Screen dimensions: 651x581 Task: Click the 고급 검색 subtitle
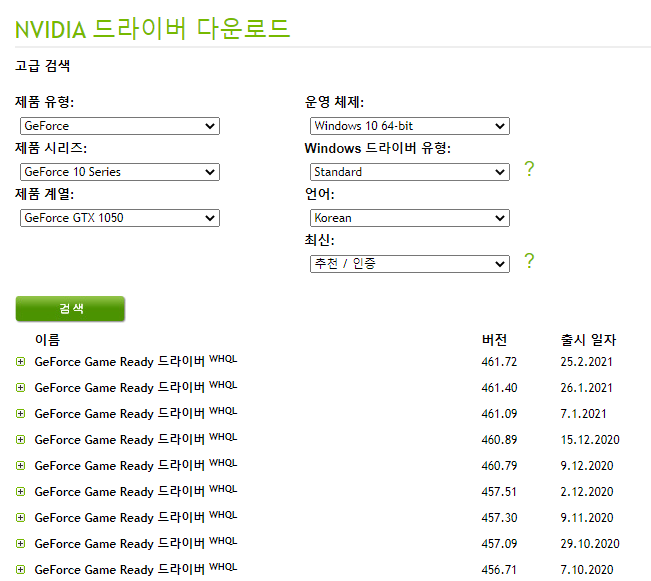pyautogui.click(x=42, y=66)
